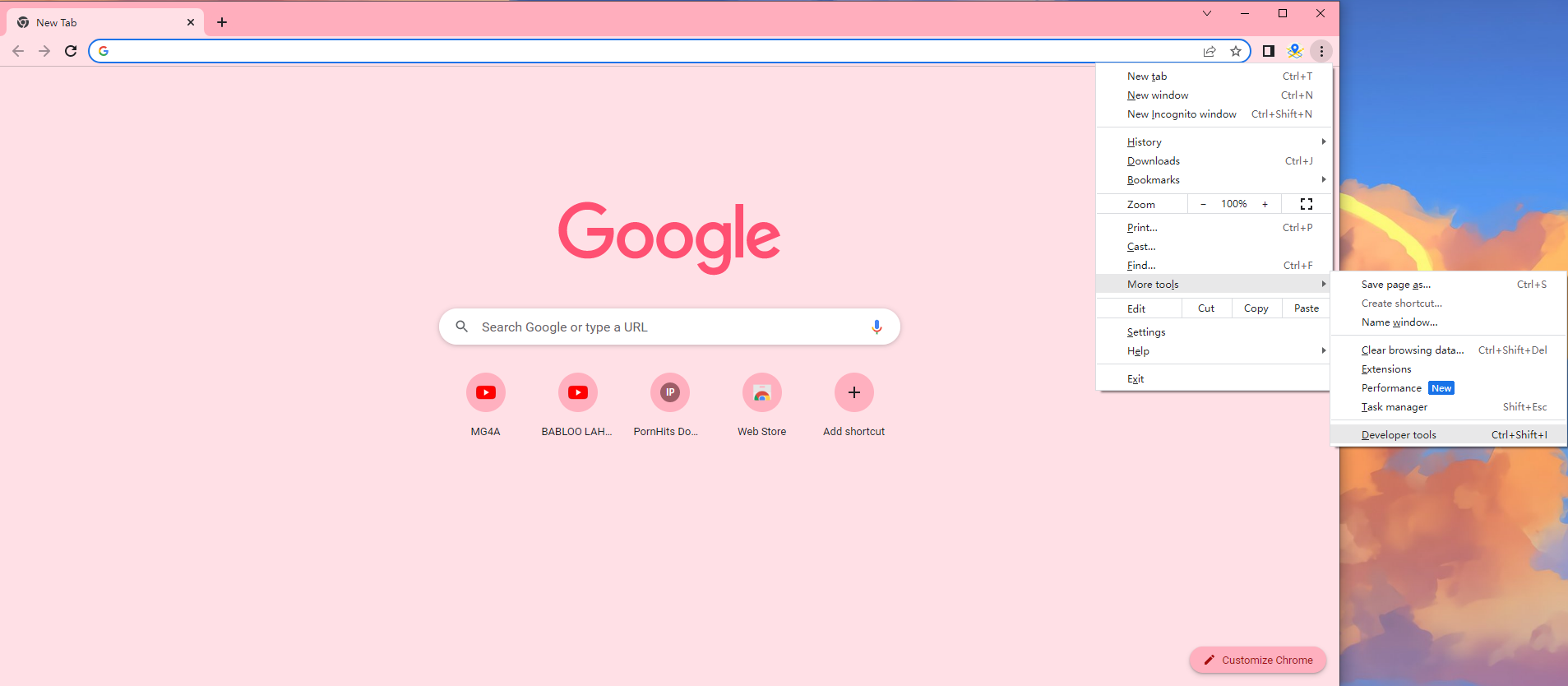Choose Print... from the menu
The image size is (1568, 686).
pyautogui.click(x=1214, y=228)
